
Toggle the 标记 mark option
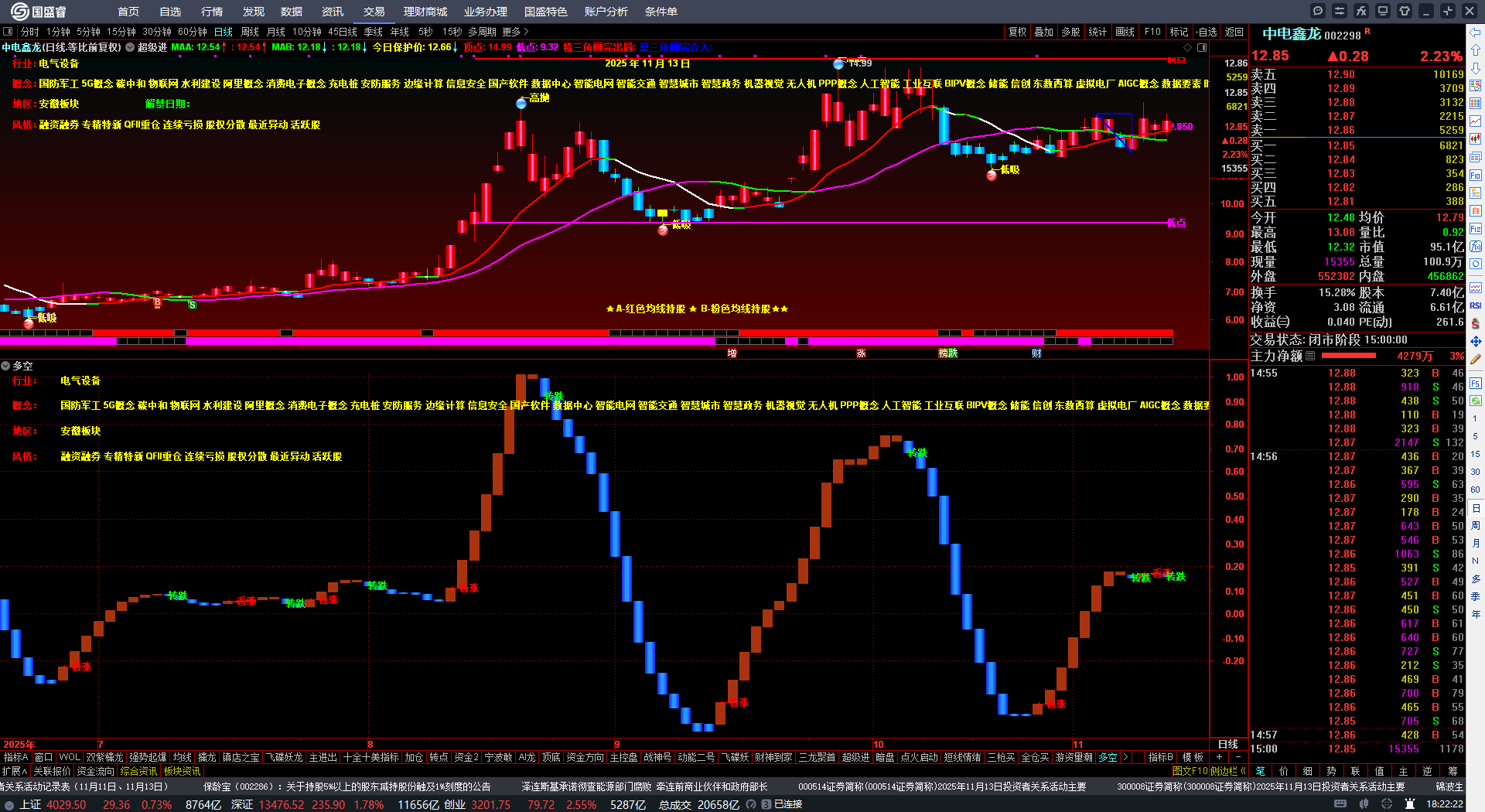(1179, 32)
